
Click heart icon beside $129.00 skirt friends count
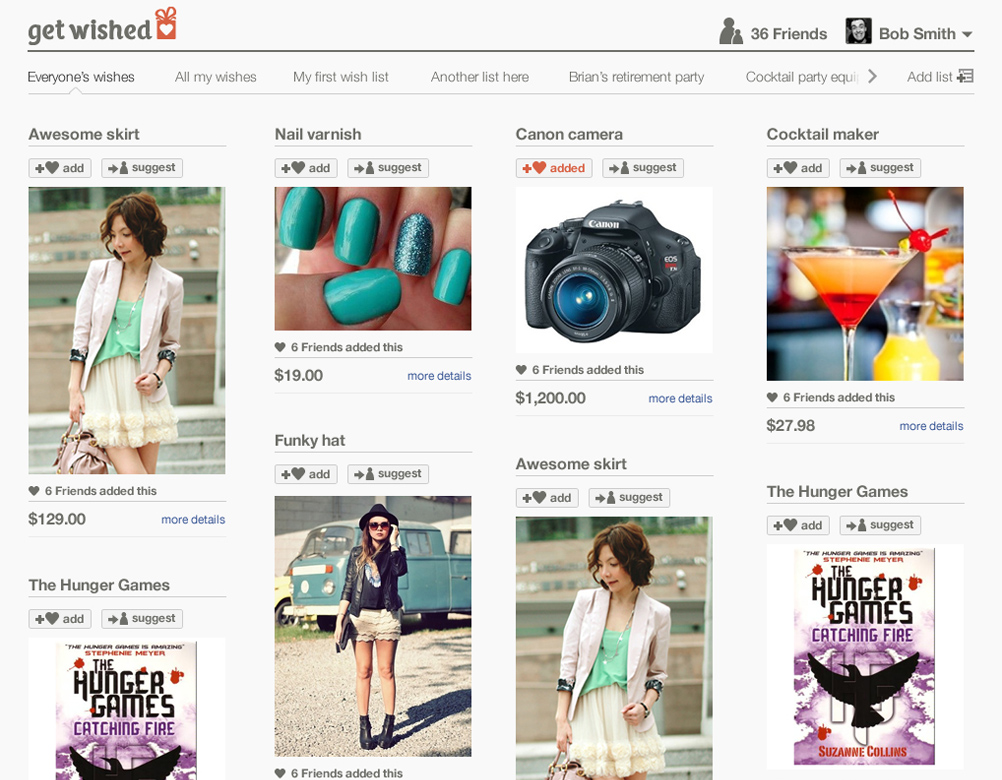(34, 491)
